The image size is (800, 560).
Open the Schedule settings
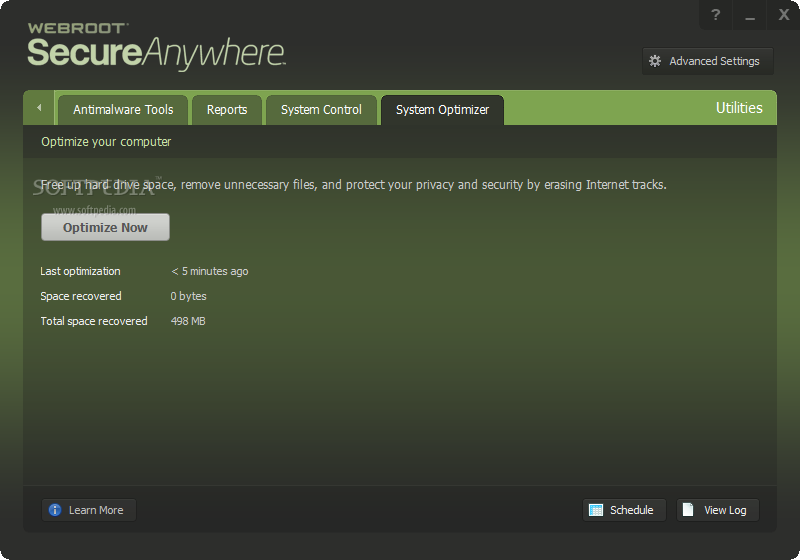pos(624,510)
